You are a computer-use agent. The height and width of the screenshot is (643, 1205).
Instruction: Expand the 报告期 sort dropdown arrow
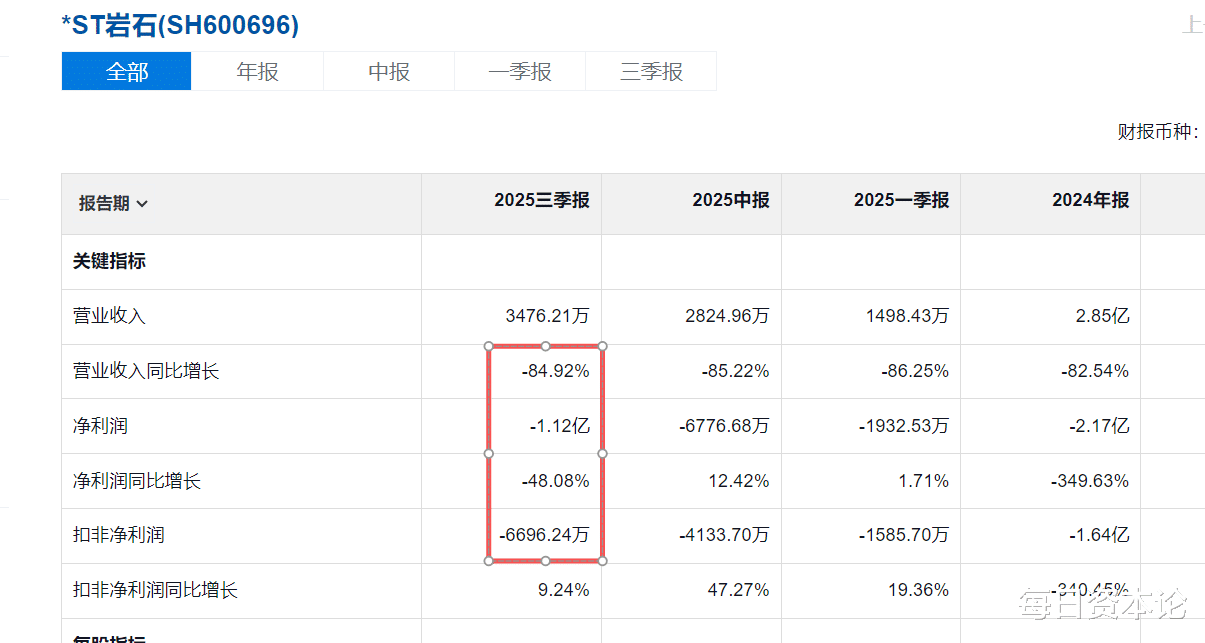coord(142,204)
